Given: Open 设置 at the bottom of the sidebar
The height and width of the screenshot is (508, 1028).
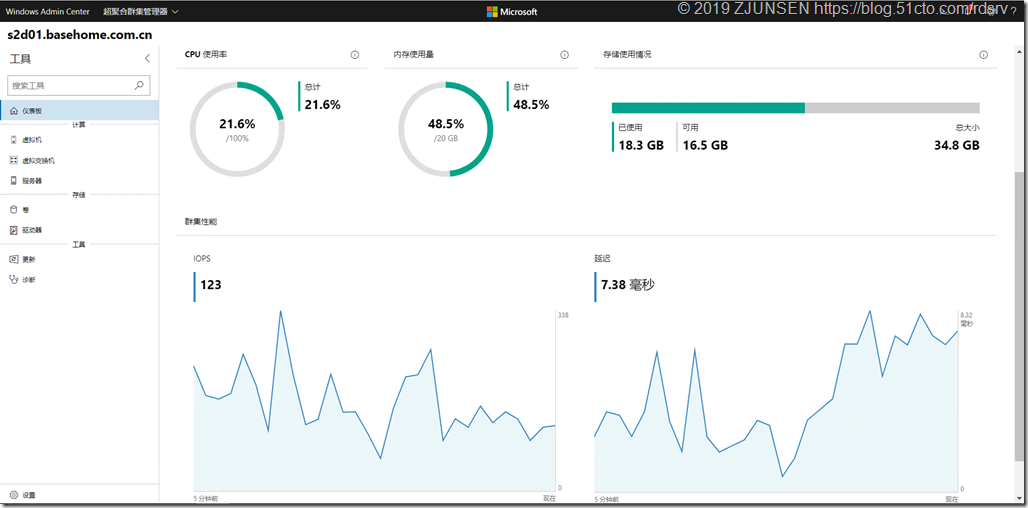Looking at the screenshot, I should coord(79,495).
